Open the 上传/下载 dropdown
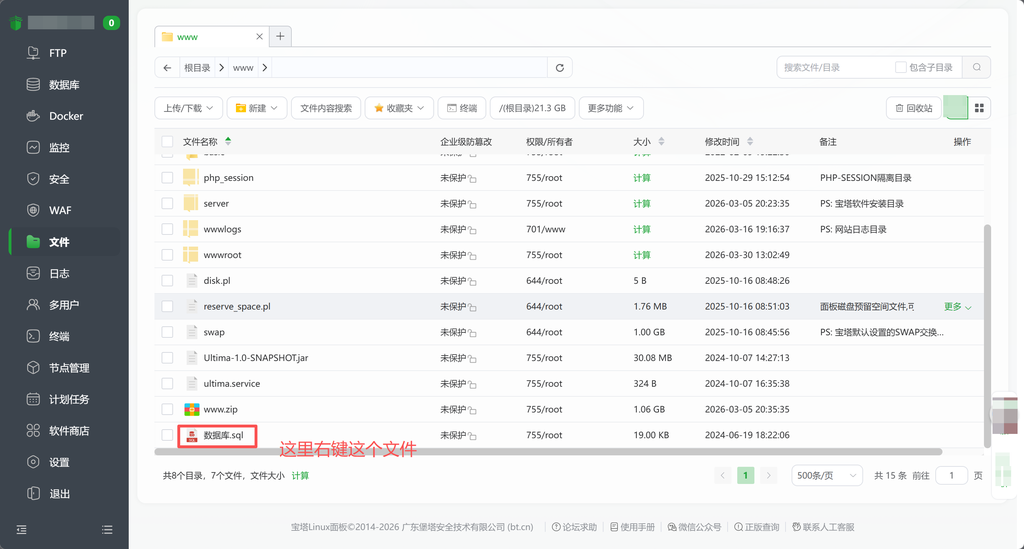This screenshot has height=549, width=1024. pos(189,108)
